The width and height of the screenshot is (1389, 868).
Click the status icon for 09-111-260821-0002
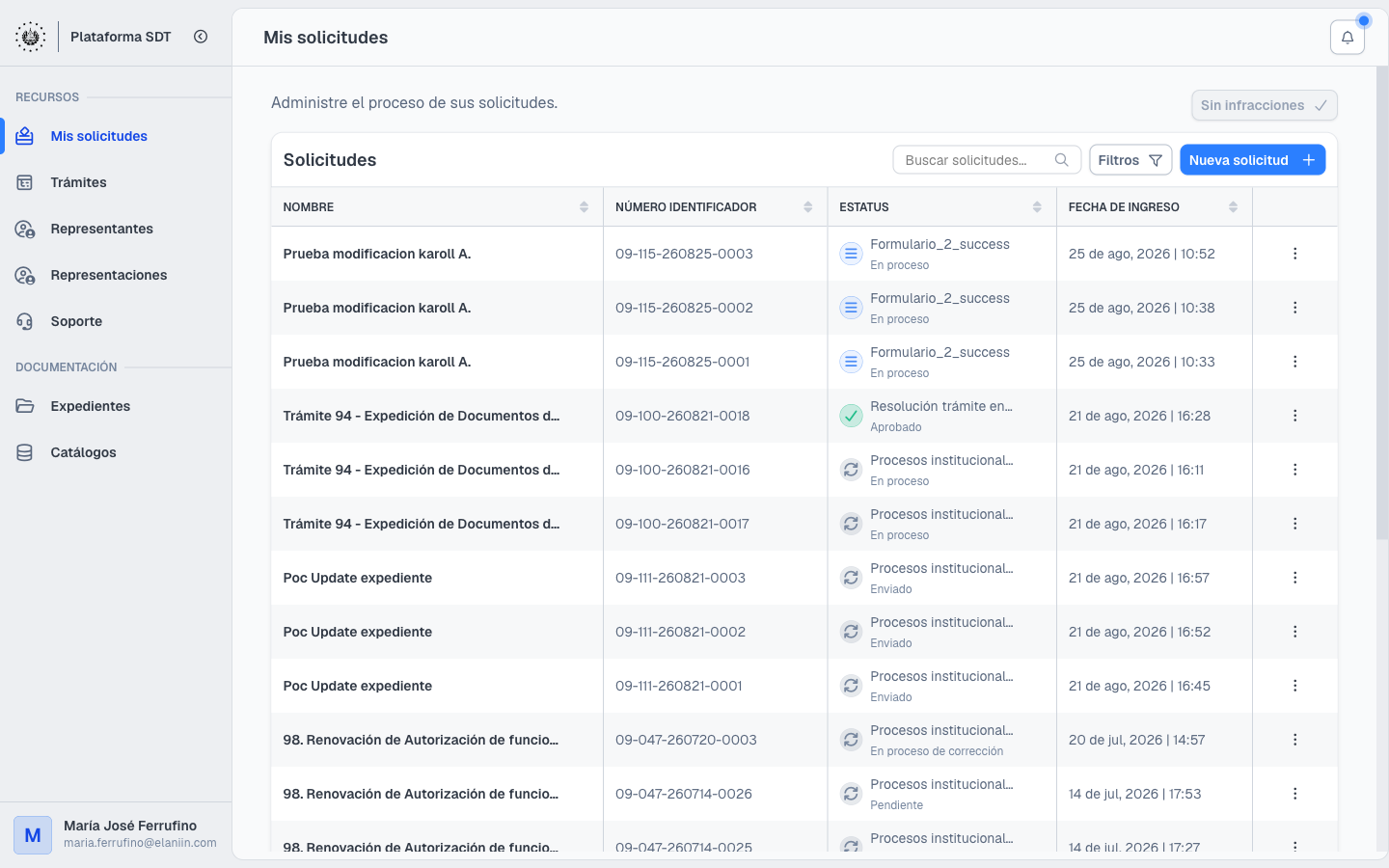(x=851, y=632)
